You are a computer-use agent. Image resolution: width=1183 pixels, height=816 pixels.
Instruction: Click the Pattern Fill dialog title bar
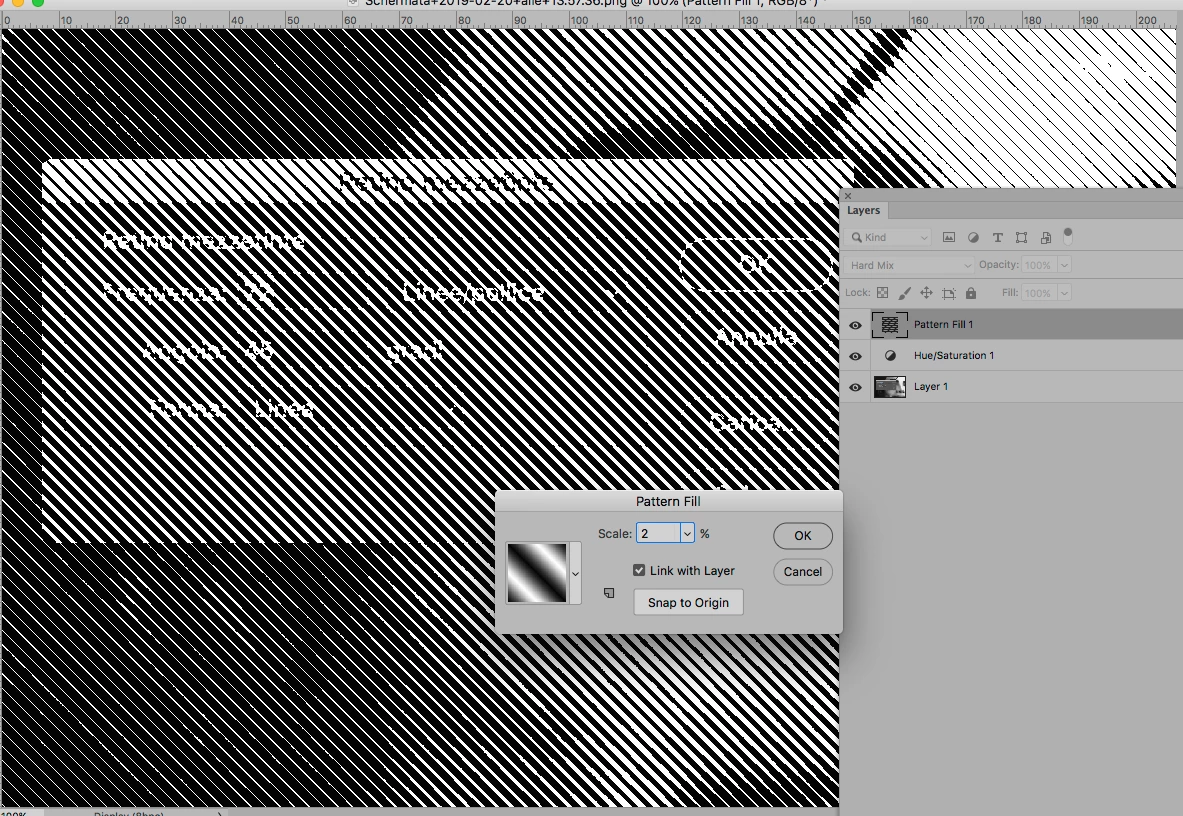coord(668,502)
